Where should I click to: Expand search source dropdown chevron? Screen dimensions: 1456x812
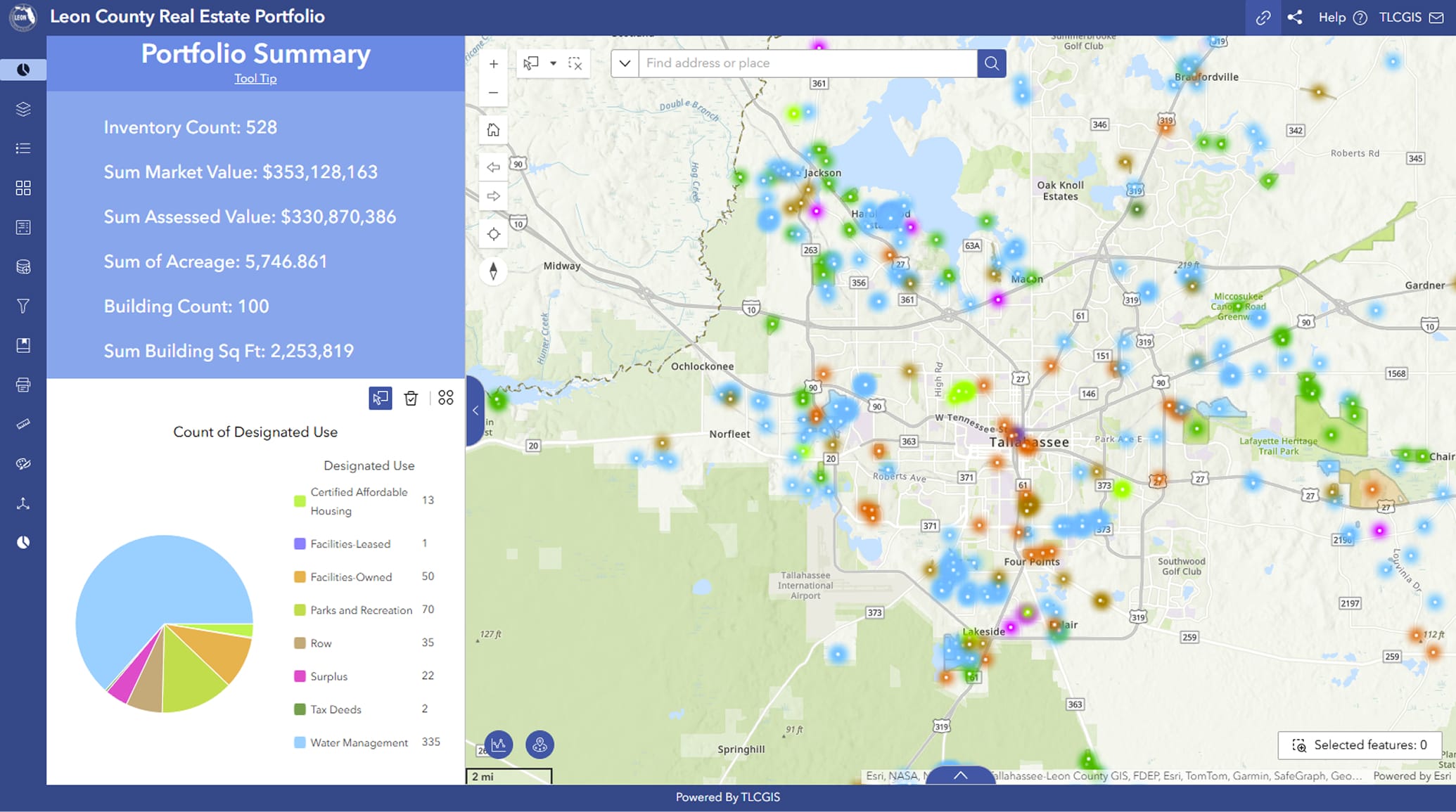coord(625,63)
